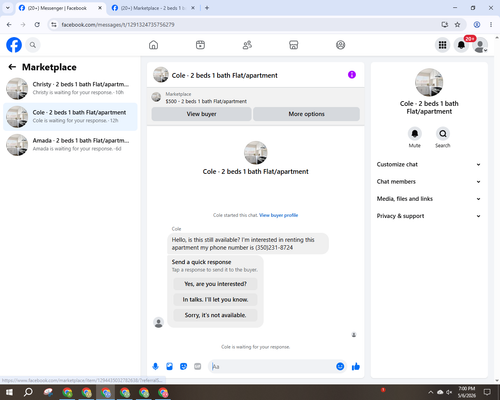Open the Friends icon in top nav
Screen dimensions: 500x400
[x=247, y=45]
